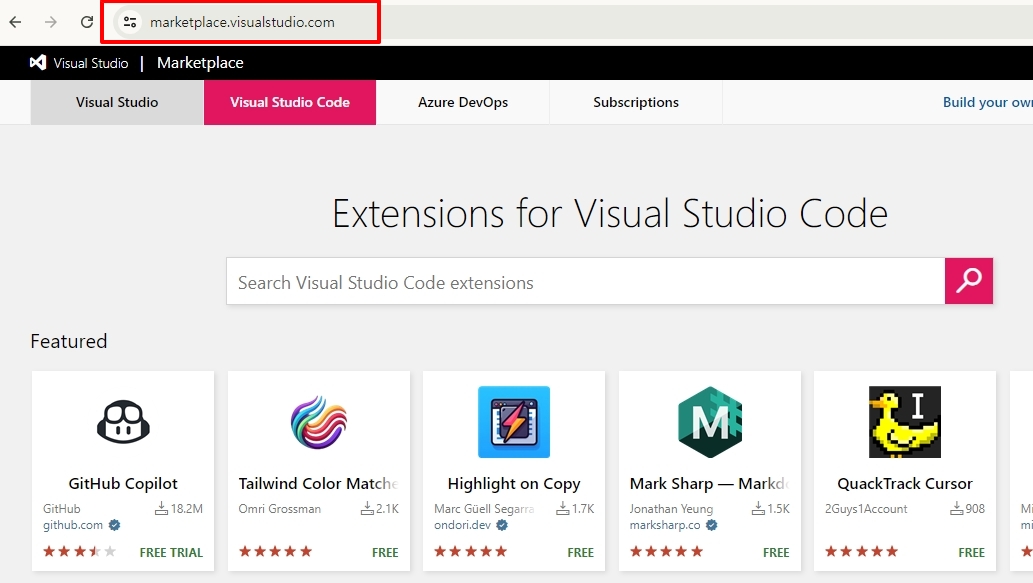Click the QuackTrack Cursor duck icon

coord(905,422)
